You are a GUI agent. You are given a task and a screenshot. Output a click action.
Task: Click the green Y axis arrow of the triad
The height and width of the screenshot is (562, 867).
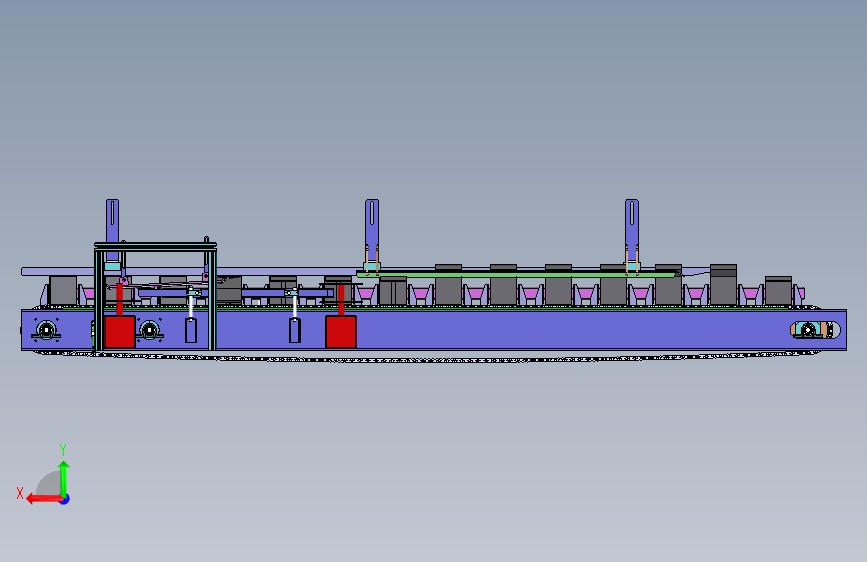click(64, 479)
